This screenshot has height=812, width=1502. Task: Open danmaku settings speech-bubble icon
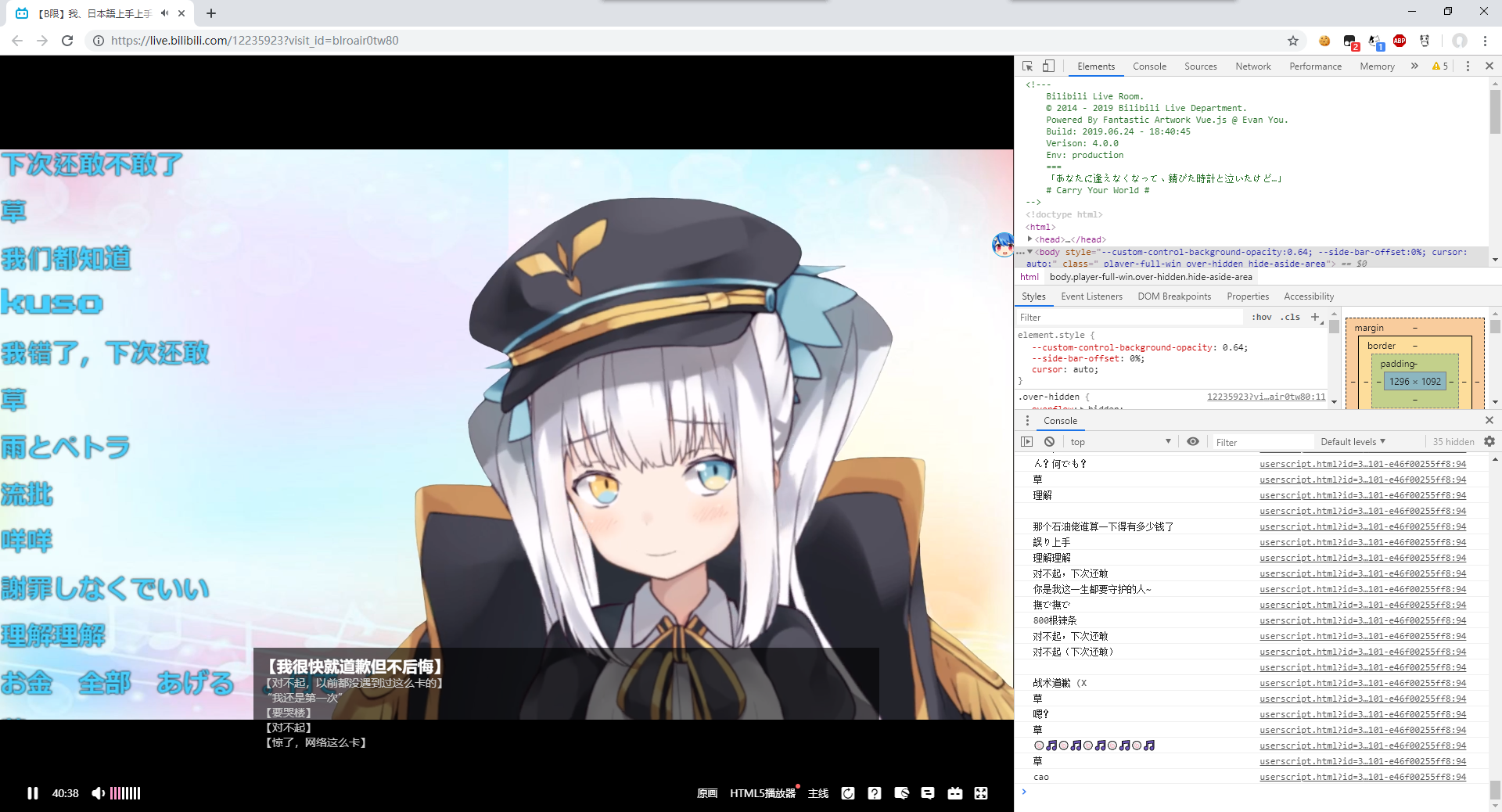(928, 793)
